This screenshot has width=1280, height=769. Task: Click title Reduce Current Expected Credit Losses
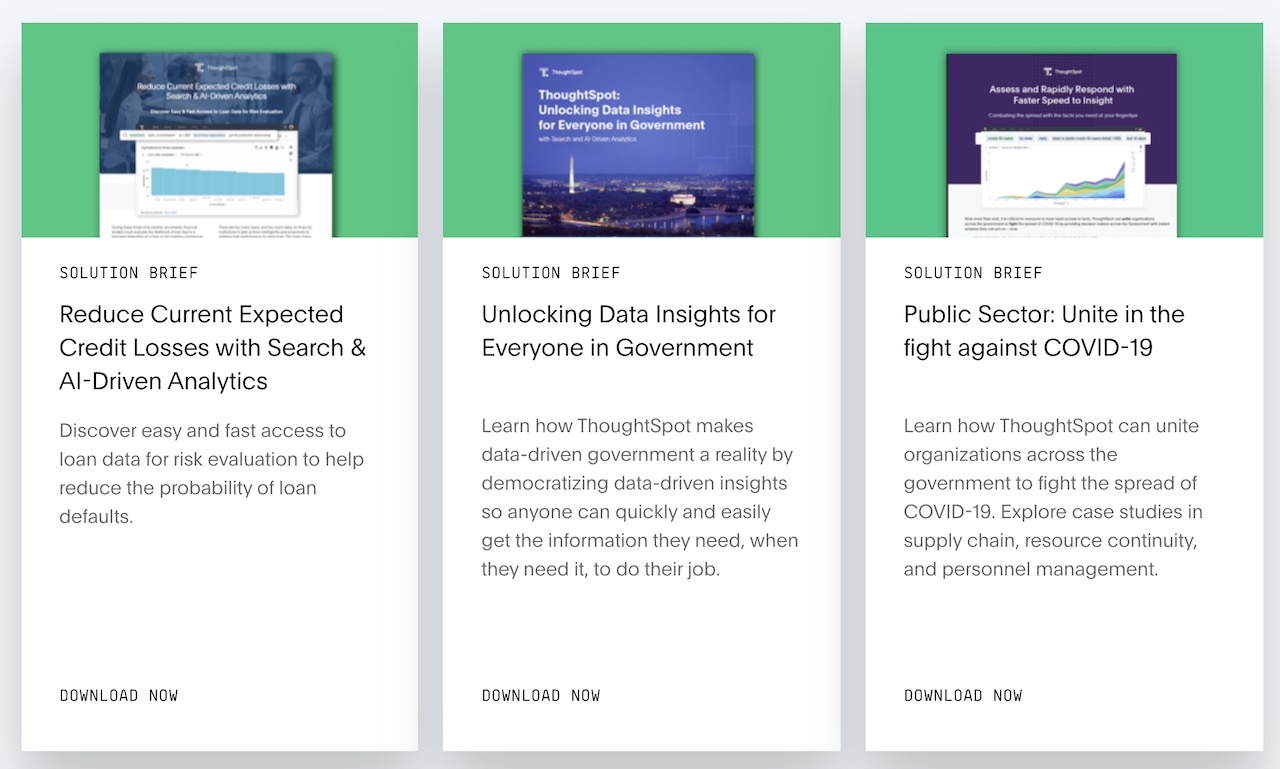[x=213, y=347]
